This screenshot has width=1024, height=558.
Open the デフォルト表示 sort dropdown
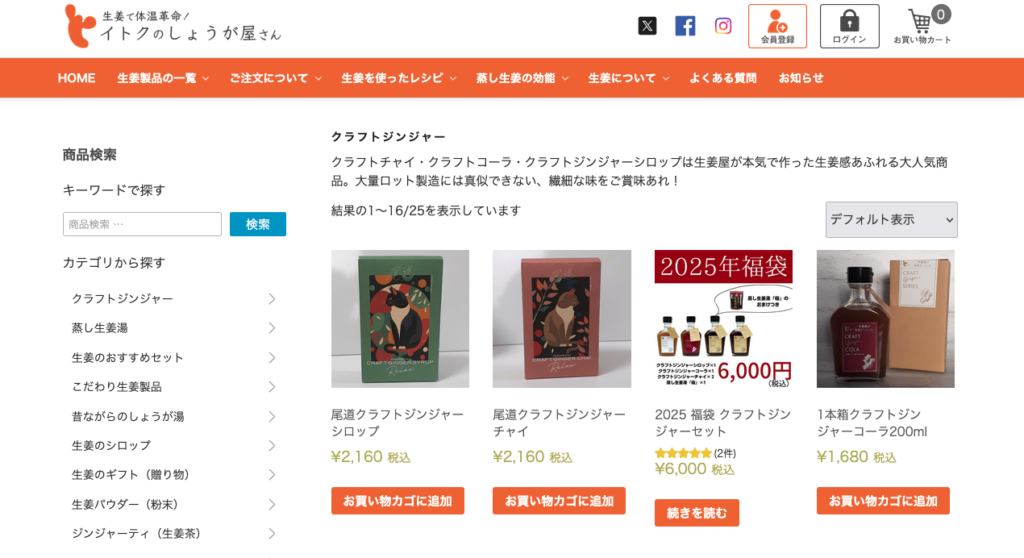pyautogui.click(x=891, y=220)
